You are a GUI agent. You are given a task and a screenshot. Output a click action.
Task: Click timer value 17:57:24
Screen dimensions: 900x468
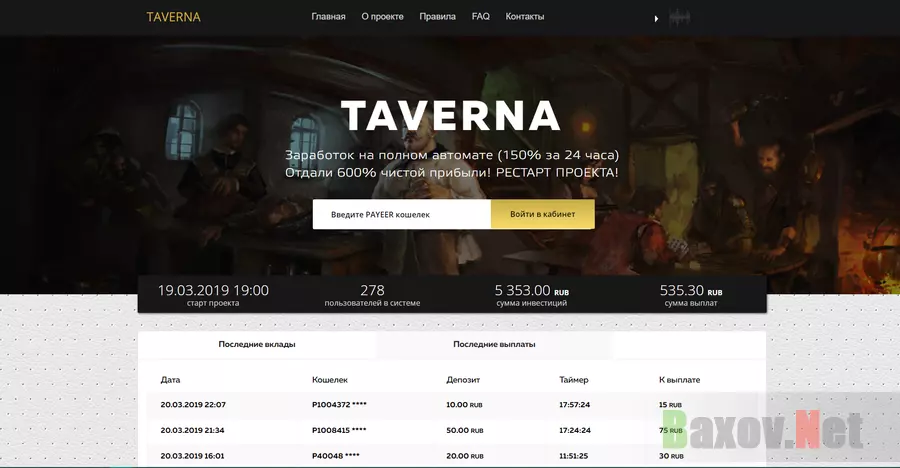(575, 405)
